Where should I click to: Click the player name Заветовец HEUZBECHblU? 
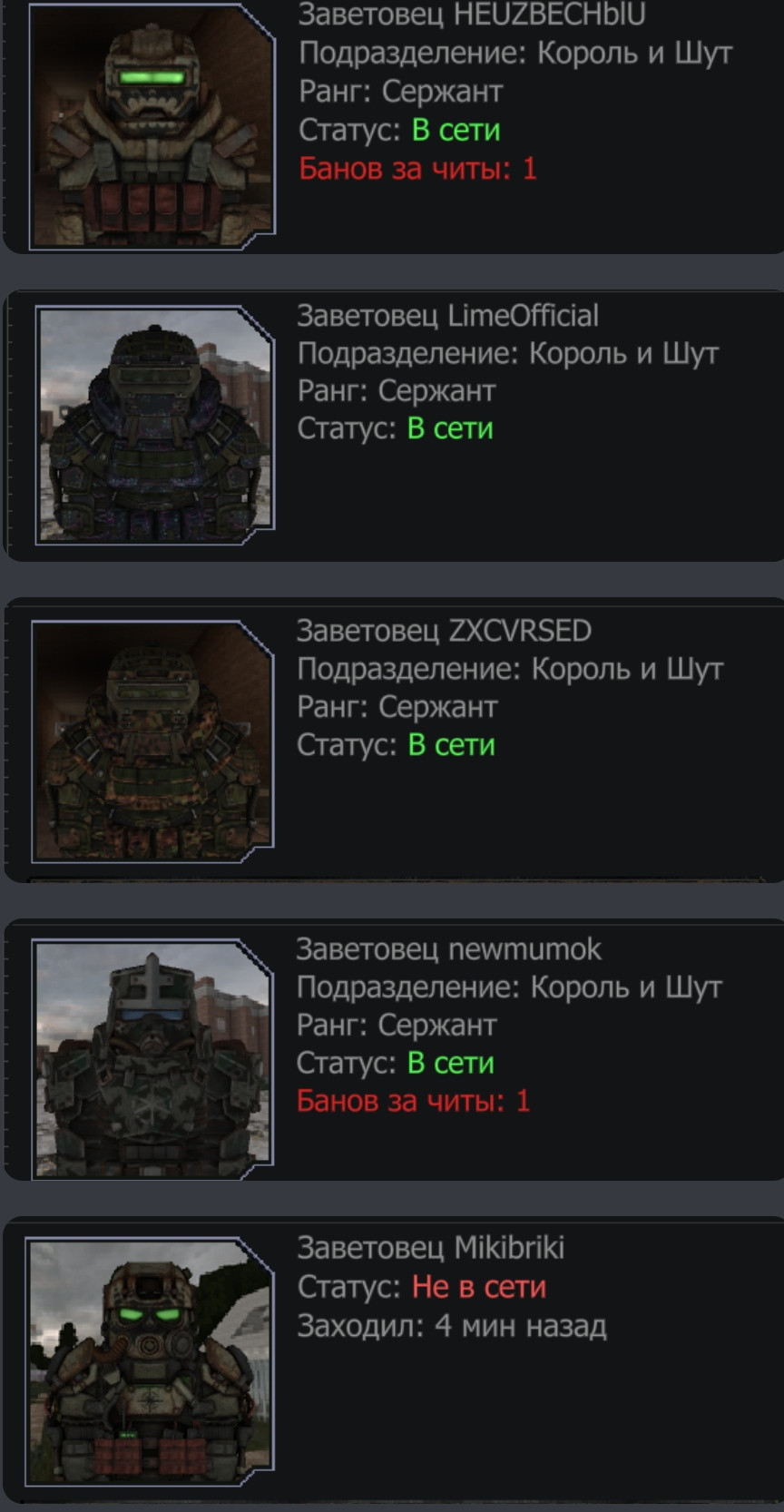point(472,14)
